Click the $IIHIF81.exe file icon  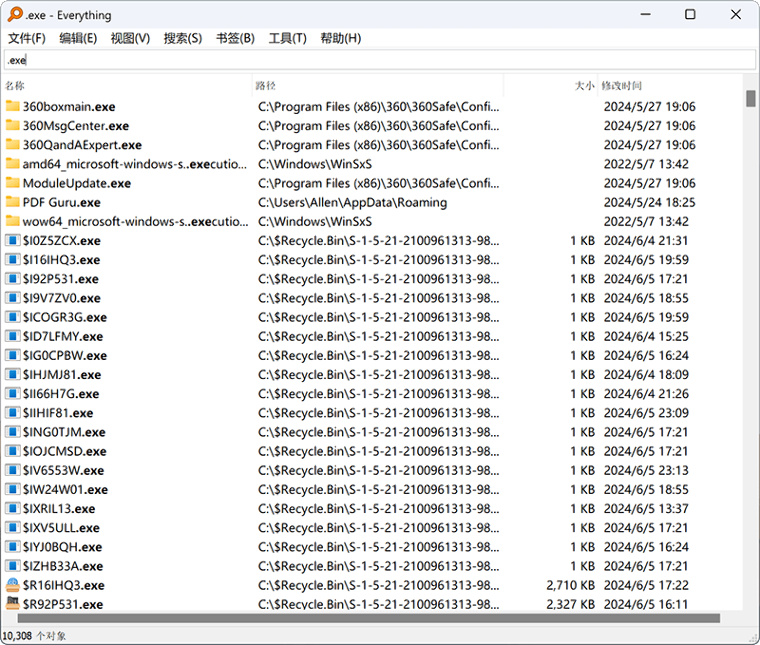[x=13, y=412]
